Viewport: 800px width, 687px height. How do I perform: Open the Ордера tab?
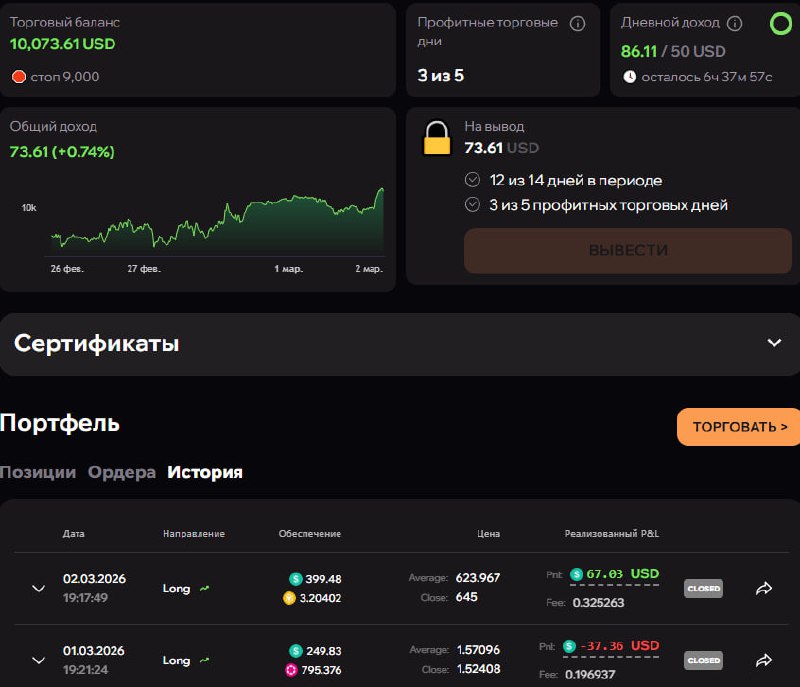coord(122,472)
